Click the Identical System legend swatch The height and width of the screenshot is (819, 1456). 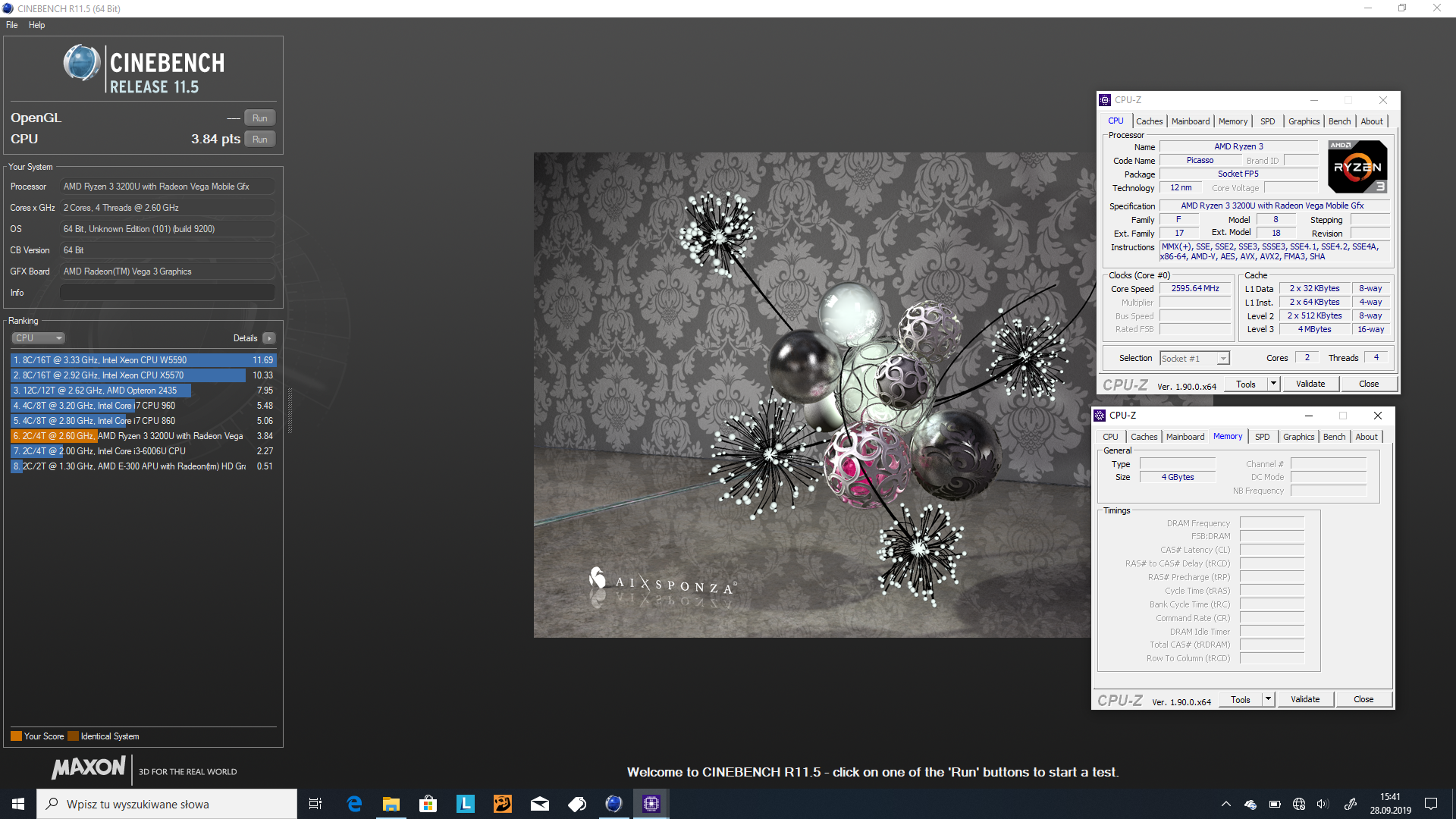coord(73,736)
